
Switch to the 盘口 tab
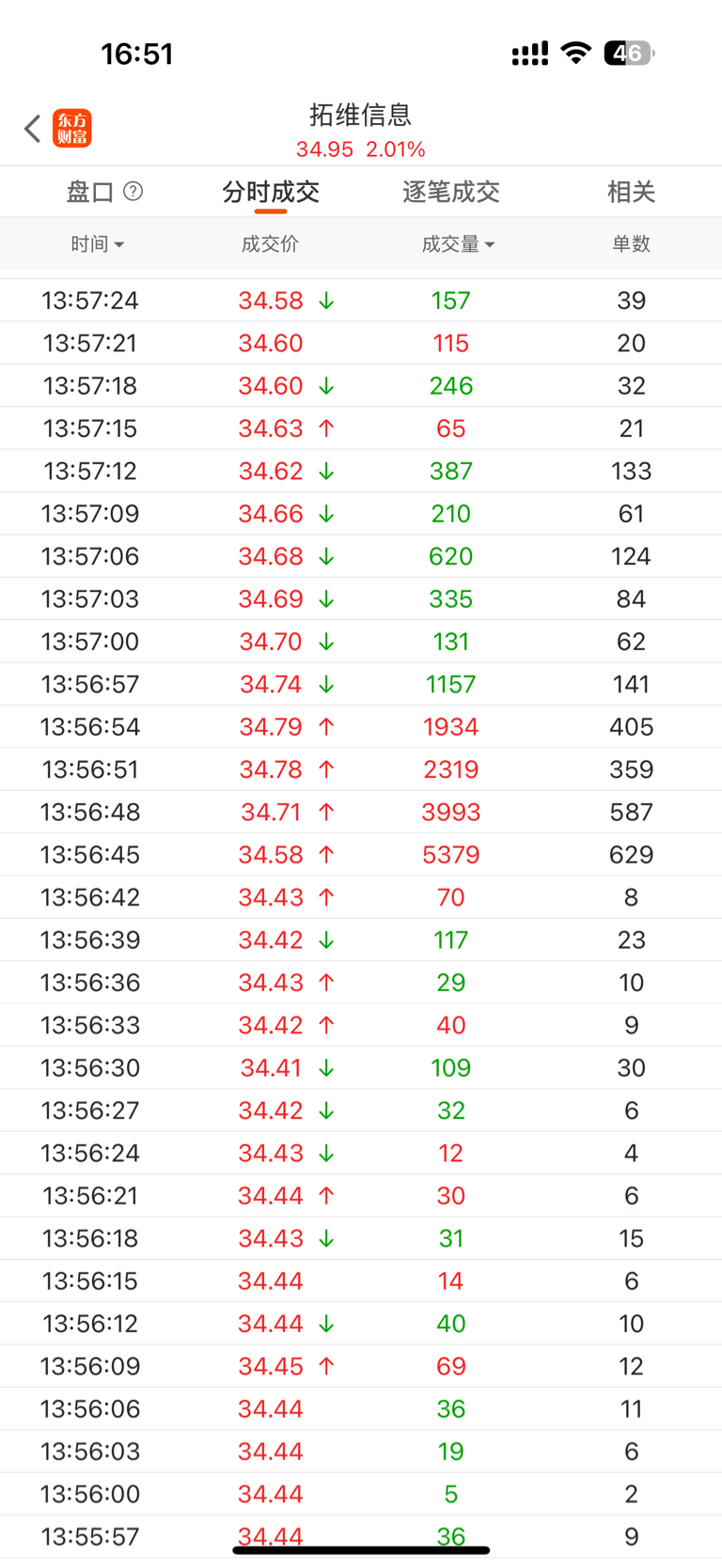tap(90, 192)
